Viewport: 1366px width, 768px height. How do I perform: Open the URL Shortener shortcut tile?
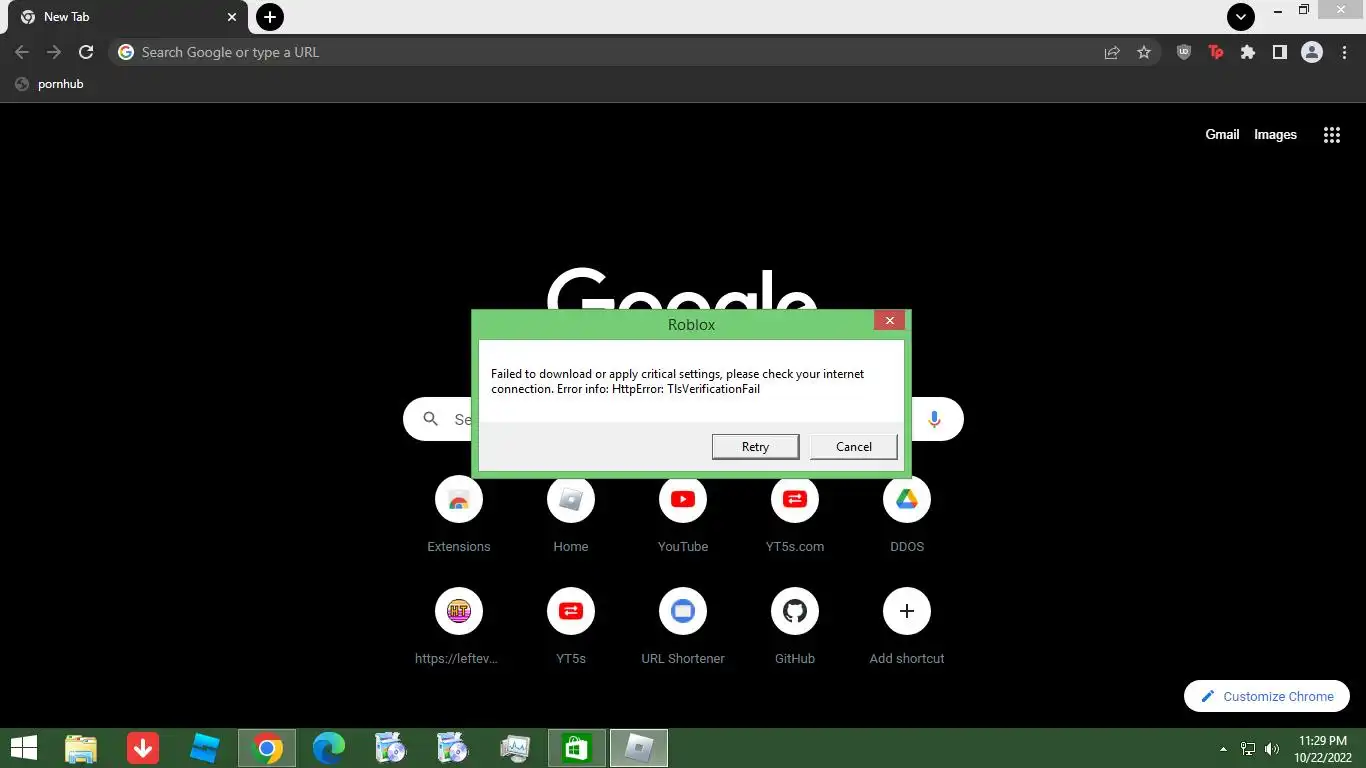[x=683, y=626]
